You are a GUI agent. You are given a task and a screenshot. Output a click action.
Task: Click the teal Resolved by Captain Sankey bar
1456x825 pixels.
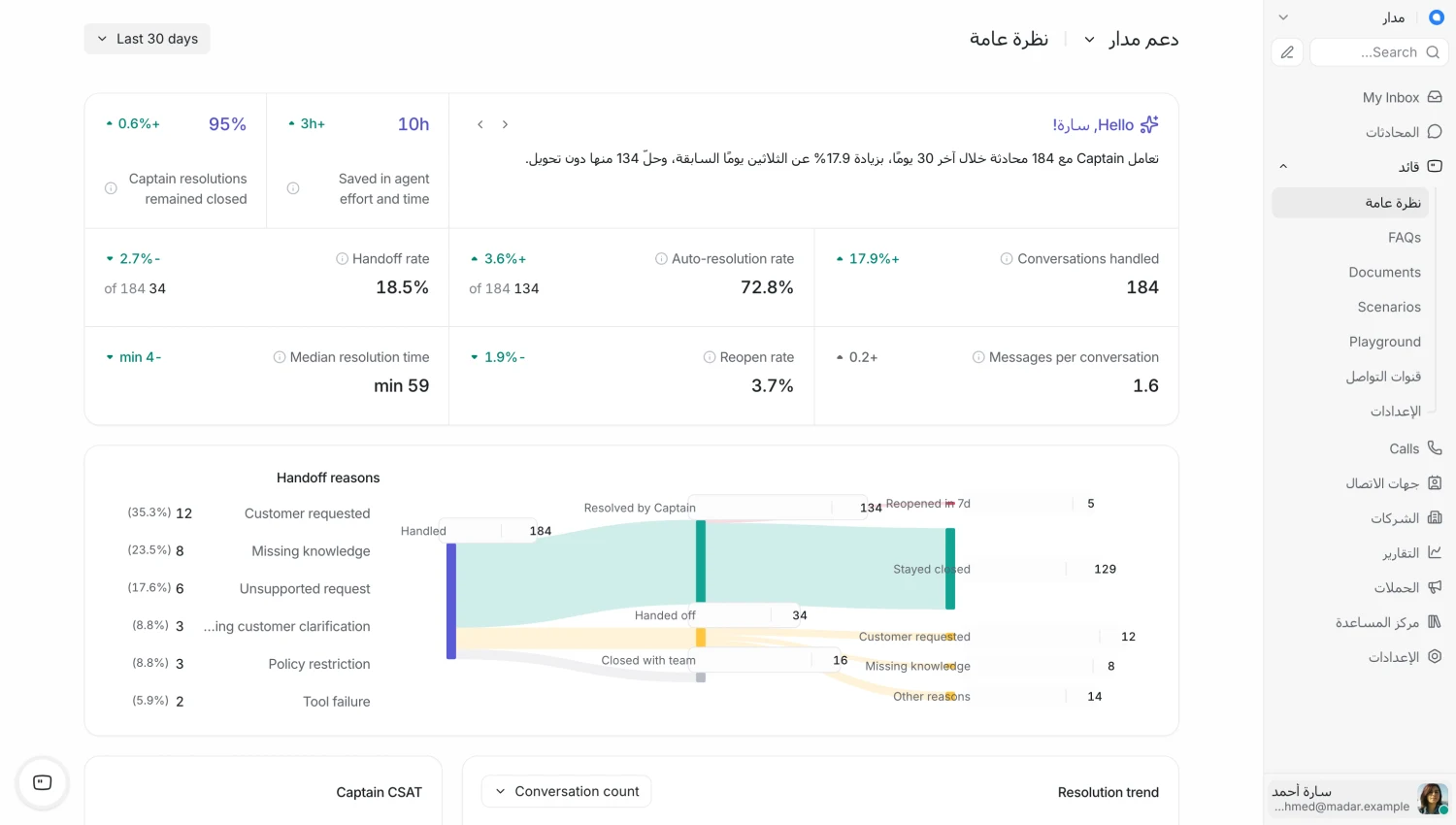pos(701,561)
